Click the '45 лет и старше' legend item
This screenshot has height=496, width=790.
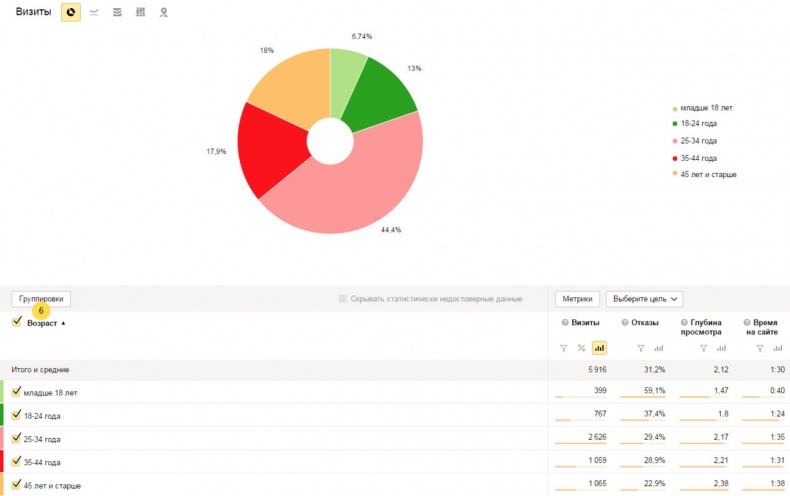pos(708,175)
